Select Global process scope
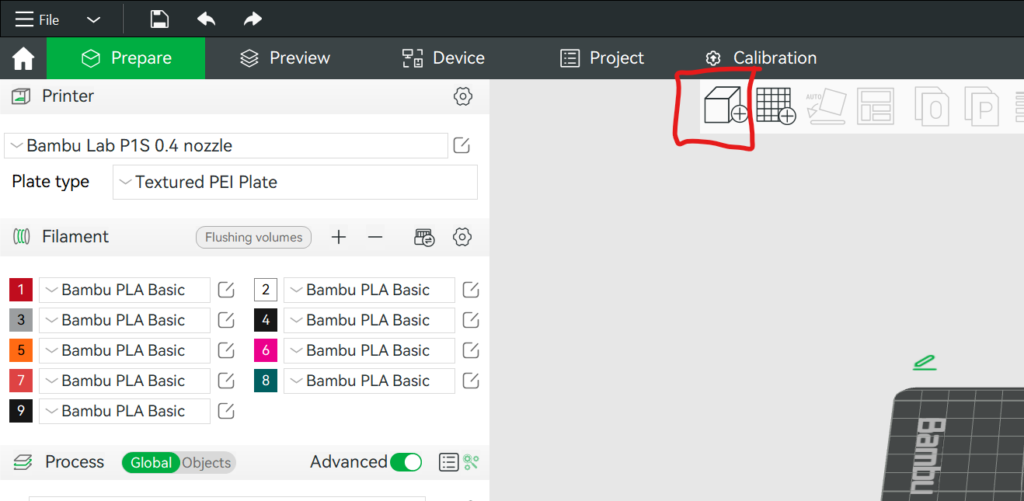 pos(151,462)
